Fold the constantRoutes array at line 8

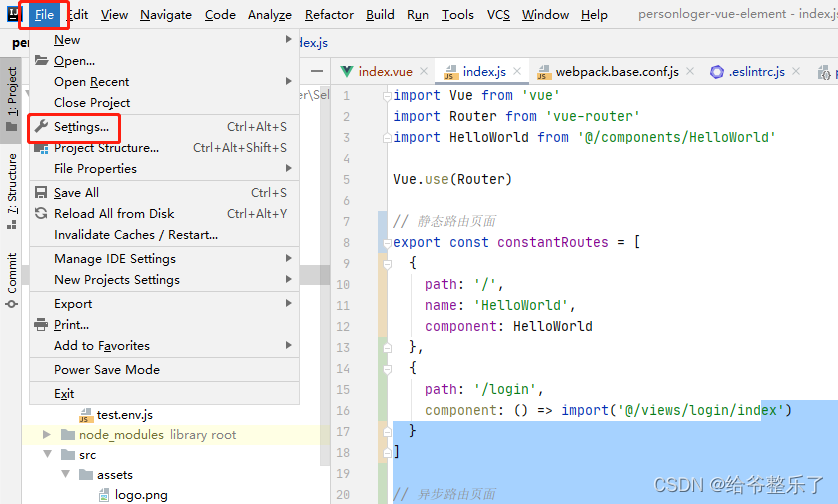pyautogui.click(x=387, y=243)
